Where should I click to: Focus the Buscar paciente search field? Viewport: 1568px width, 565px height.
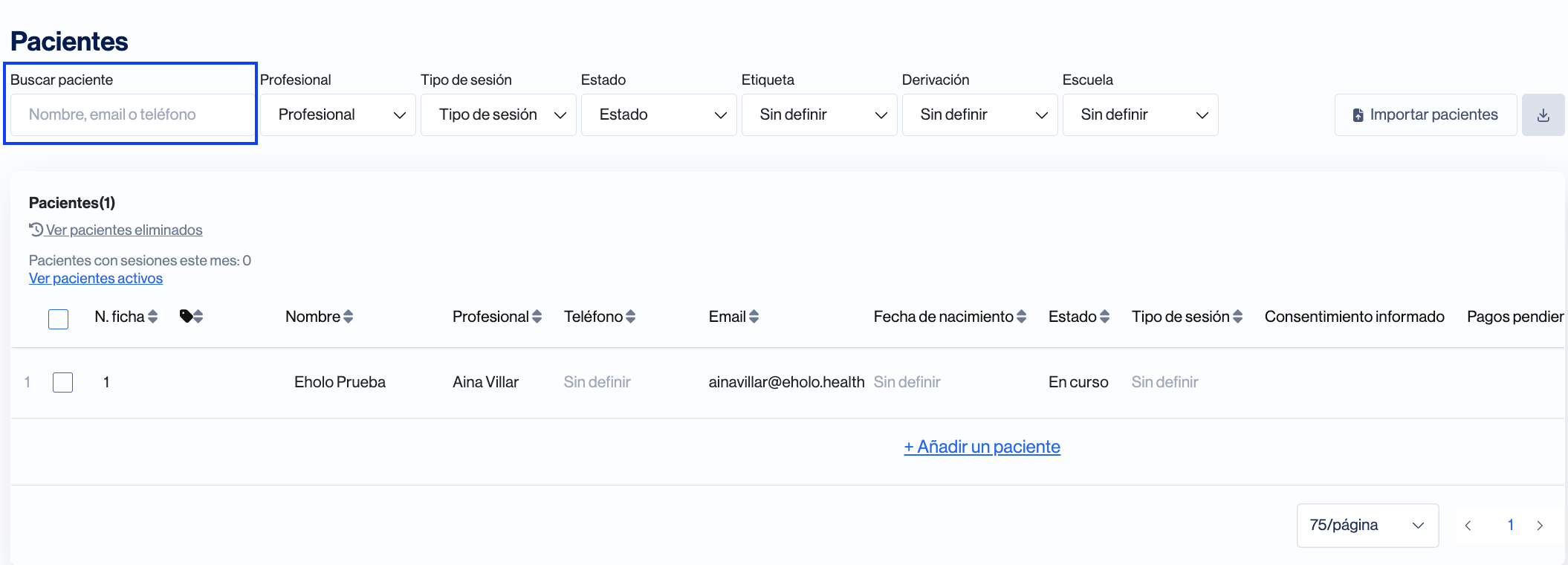tap(131, 115)
